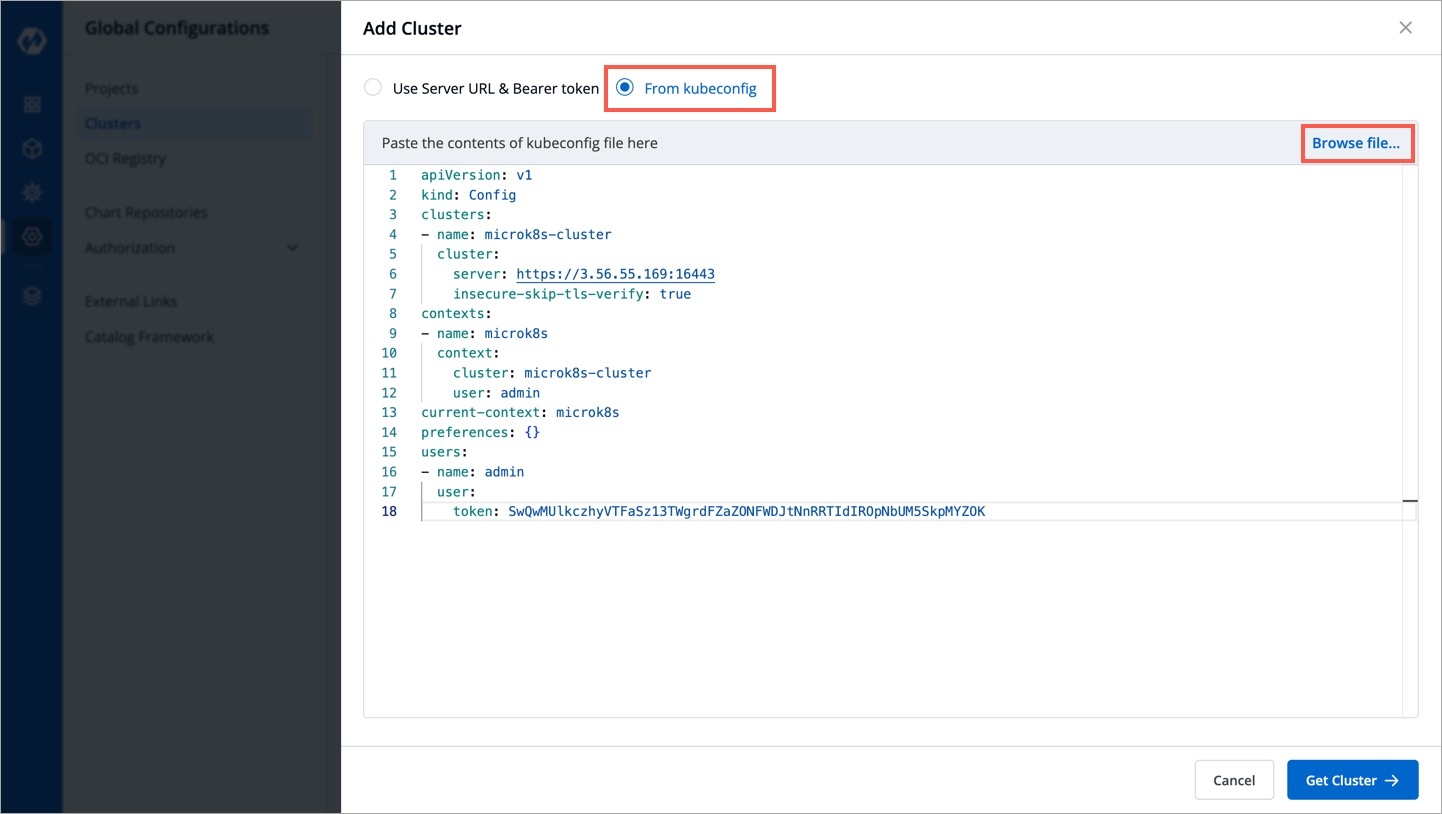
Task: Select the From kubeconfig radio button
Action: [x=625, y=88]
